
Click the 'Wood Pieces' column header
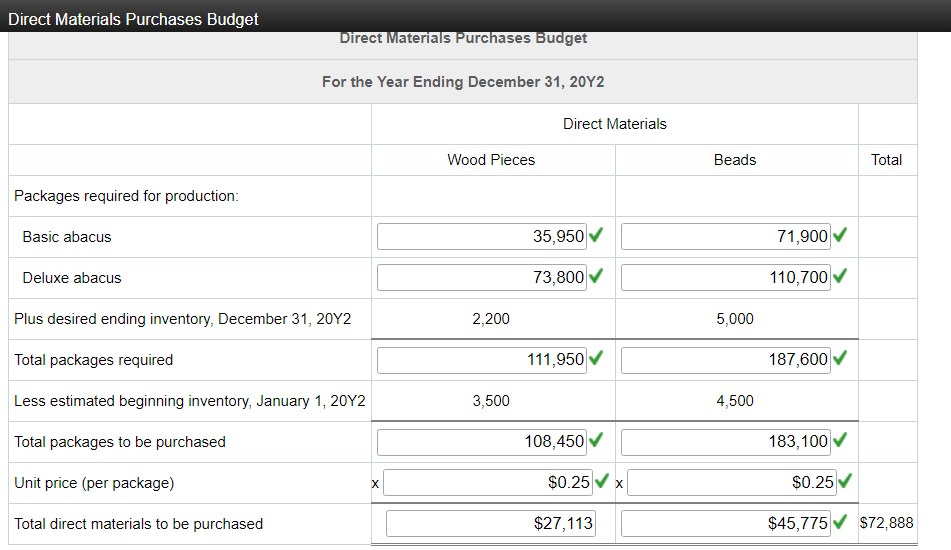[491, 160]
